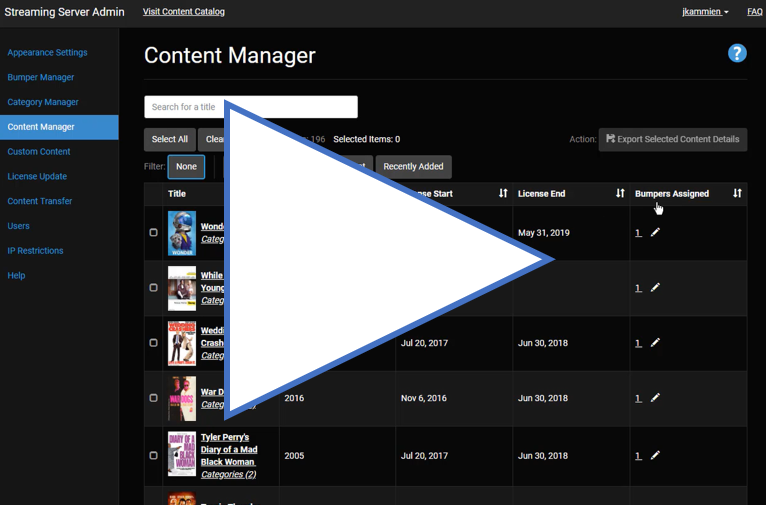Go to Bumper Manager in sidebar
Screen dimensions: 766x505
point(41,77)
